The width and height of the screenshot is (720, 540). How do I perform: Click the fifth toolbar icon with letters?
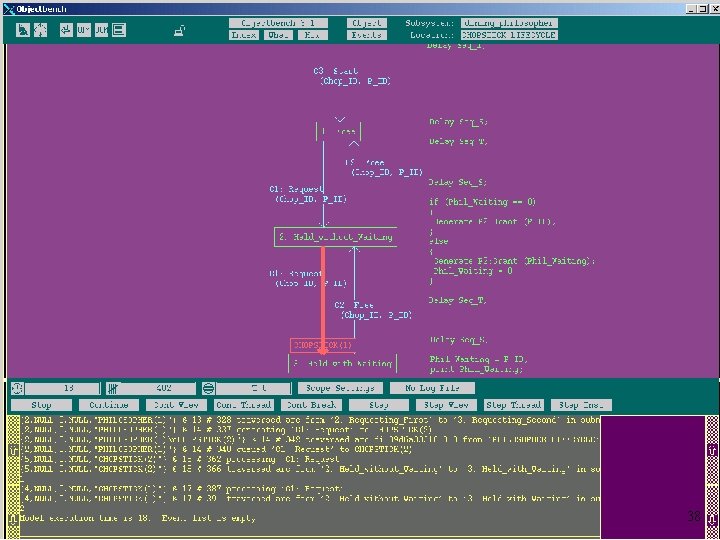click(x=101, y=30)
